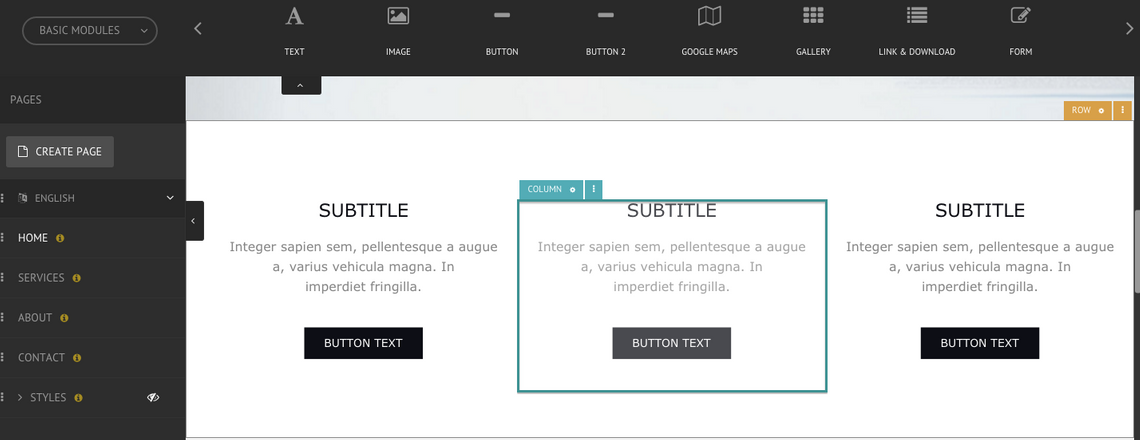Click the info icon next to Home
The height and width of the screenshot is (440, 1140).
(60, 238)
